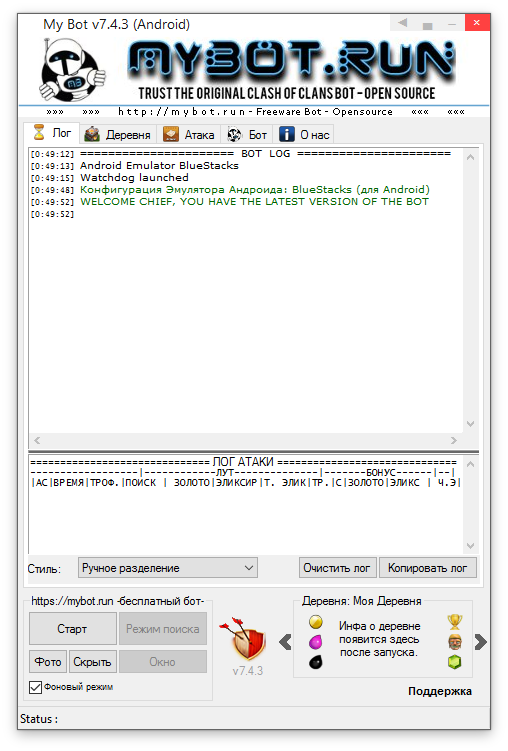Show previous village info with left arrow
This screenshot has width=508, height=751.
pos(285,642)
